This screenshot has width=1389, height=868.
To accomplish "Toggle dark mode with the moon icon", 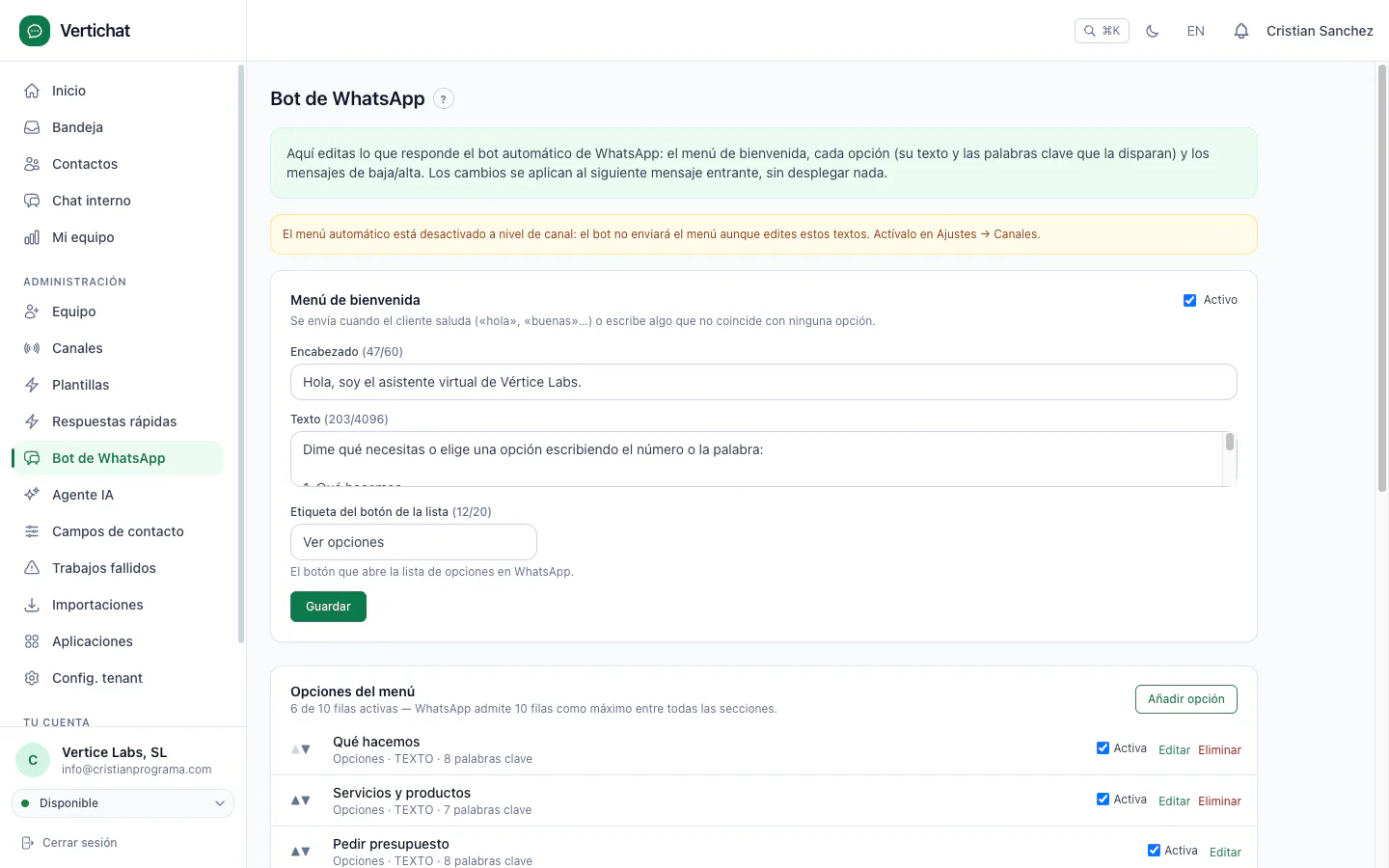I will [1152, 31].
